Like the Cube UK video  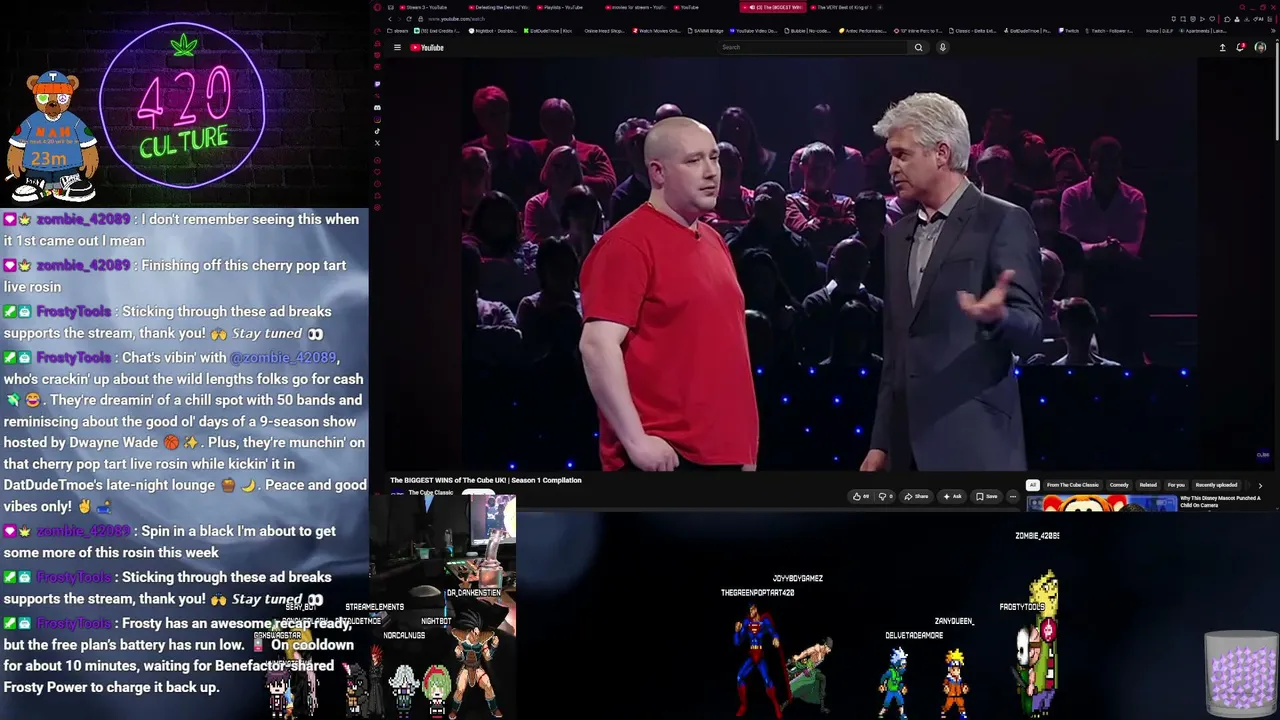860,496
